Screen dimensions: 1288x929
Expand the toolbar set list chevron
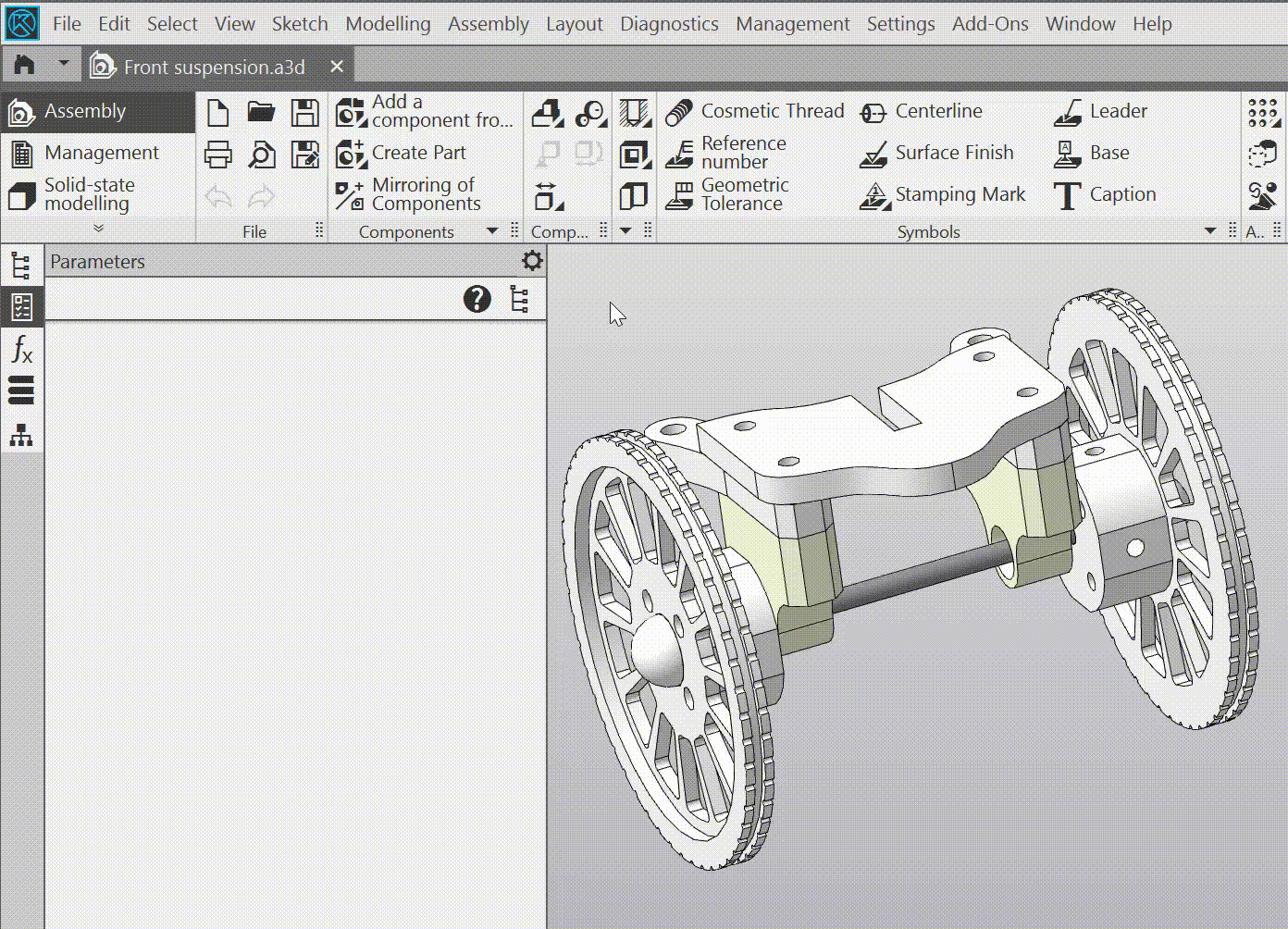[98, 229]
